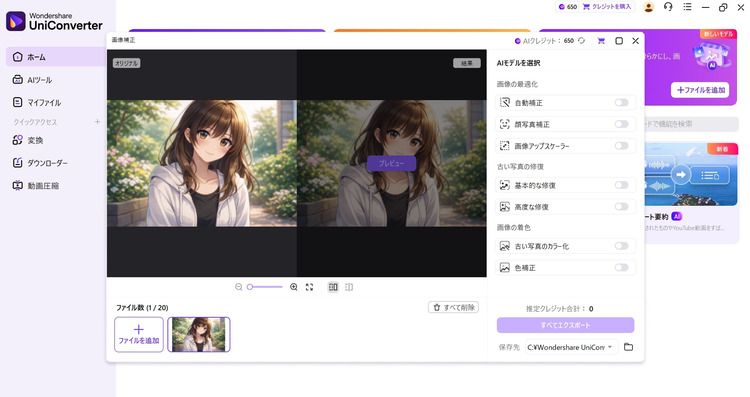The height and width of the screenshot is (397, 750).
Task: Click the 自動補正 icon
Action: click(505, 102)
